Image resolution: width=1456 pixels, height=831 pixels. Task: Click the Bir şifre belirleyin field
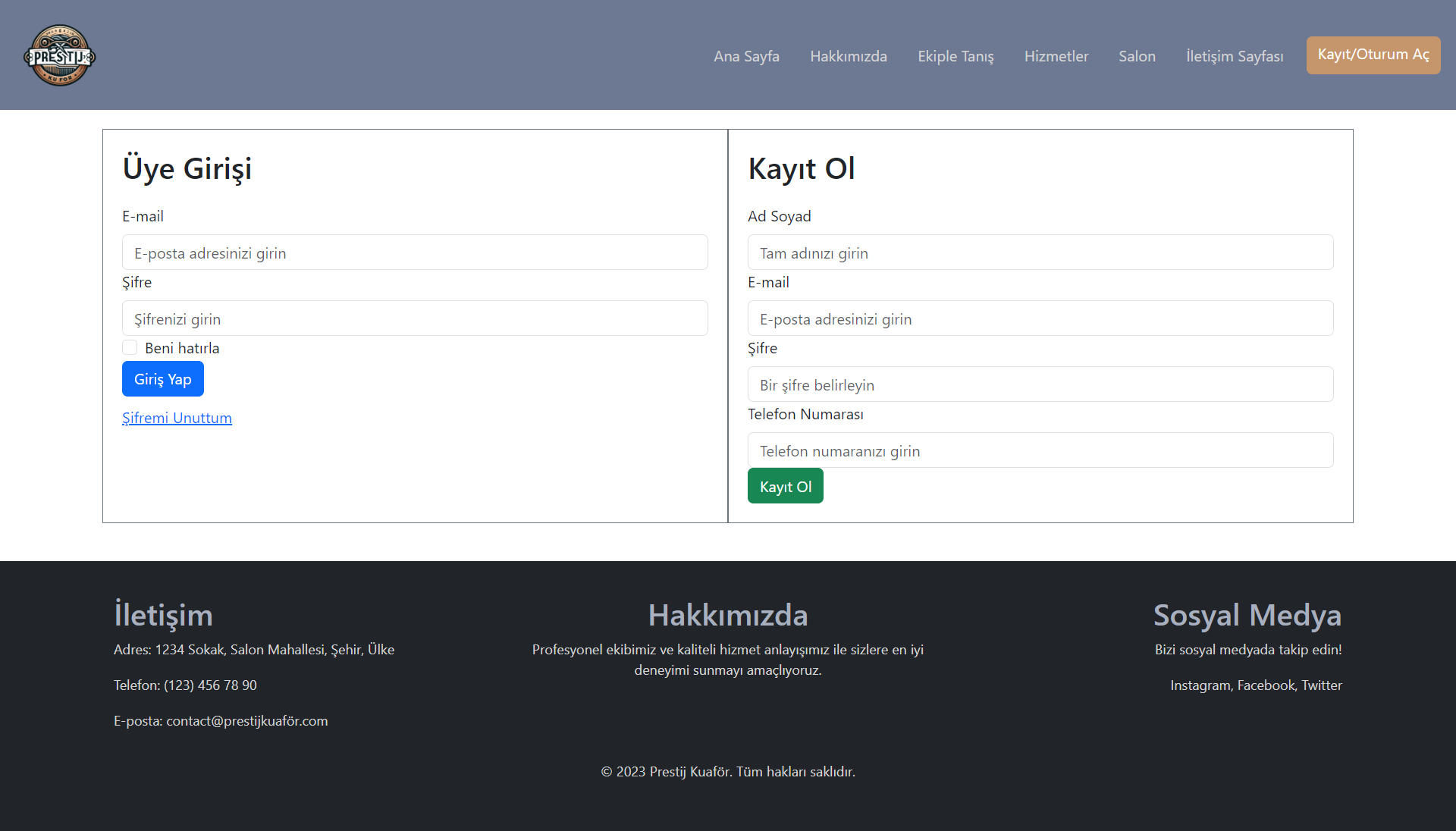1040,384
